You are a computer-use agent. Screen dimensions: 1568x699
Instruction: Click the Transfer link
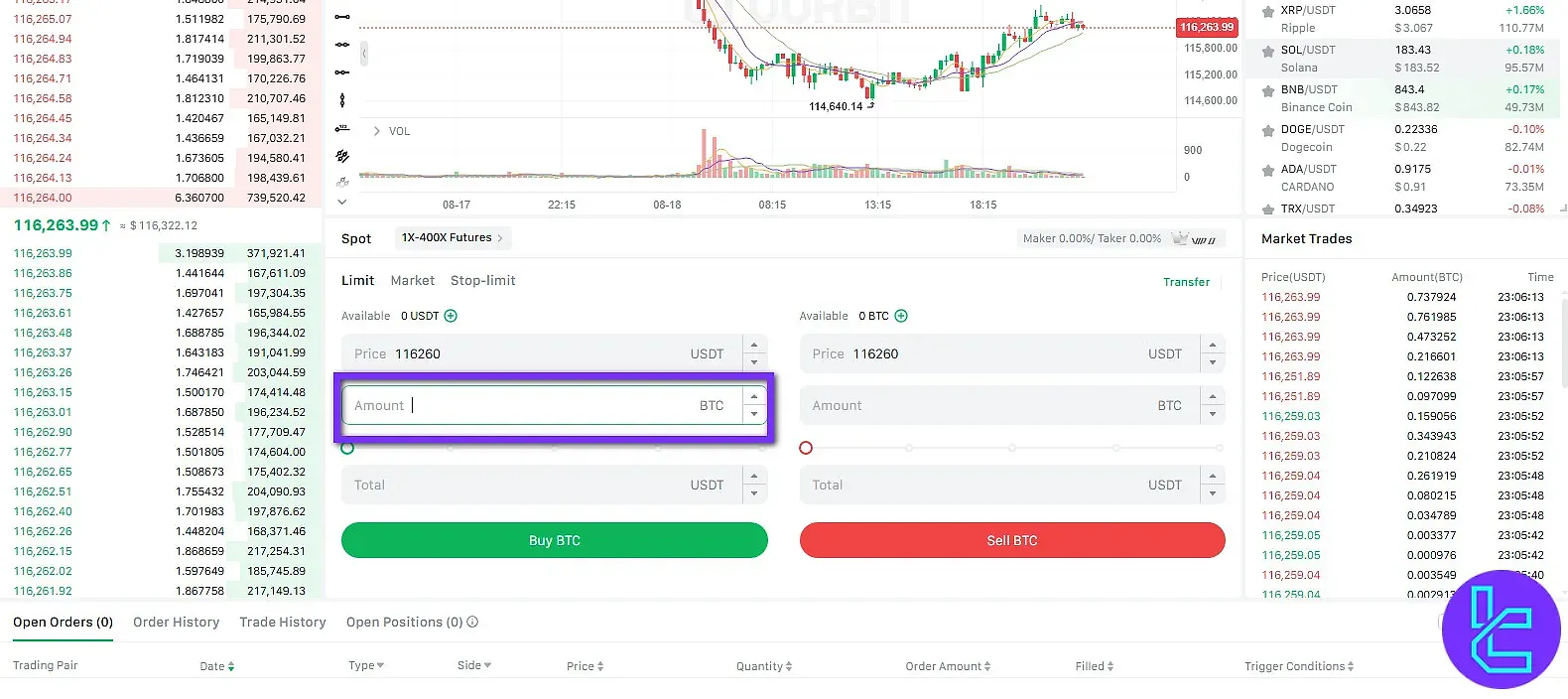(x=1186, y=282)
